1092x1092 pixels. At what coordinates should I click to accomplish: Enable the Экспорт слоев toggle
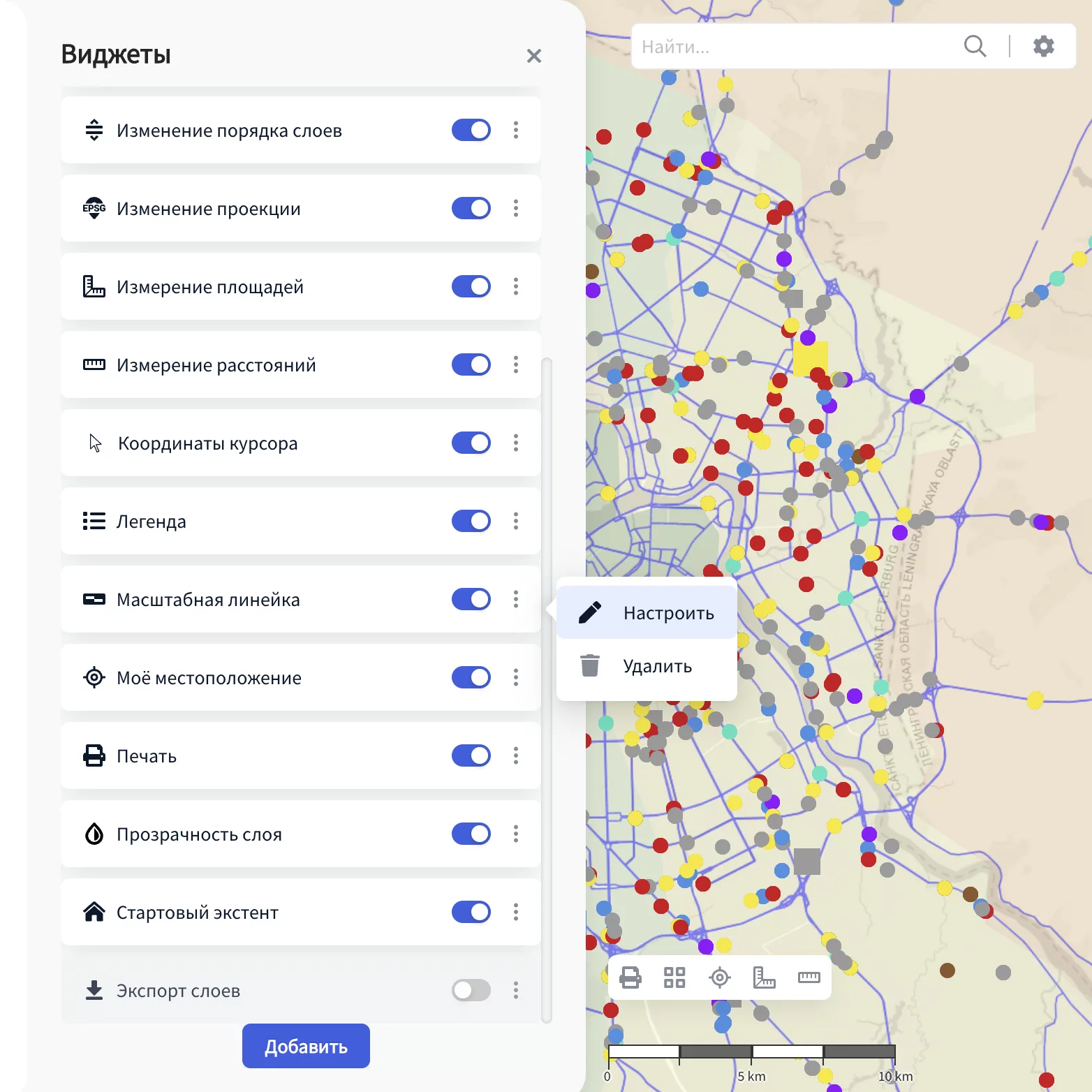[x=471, y=990]
